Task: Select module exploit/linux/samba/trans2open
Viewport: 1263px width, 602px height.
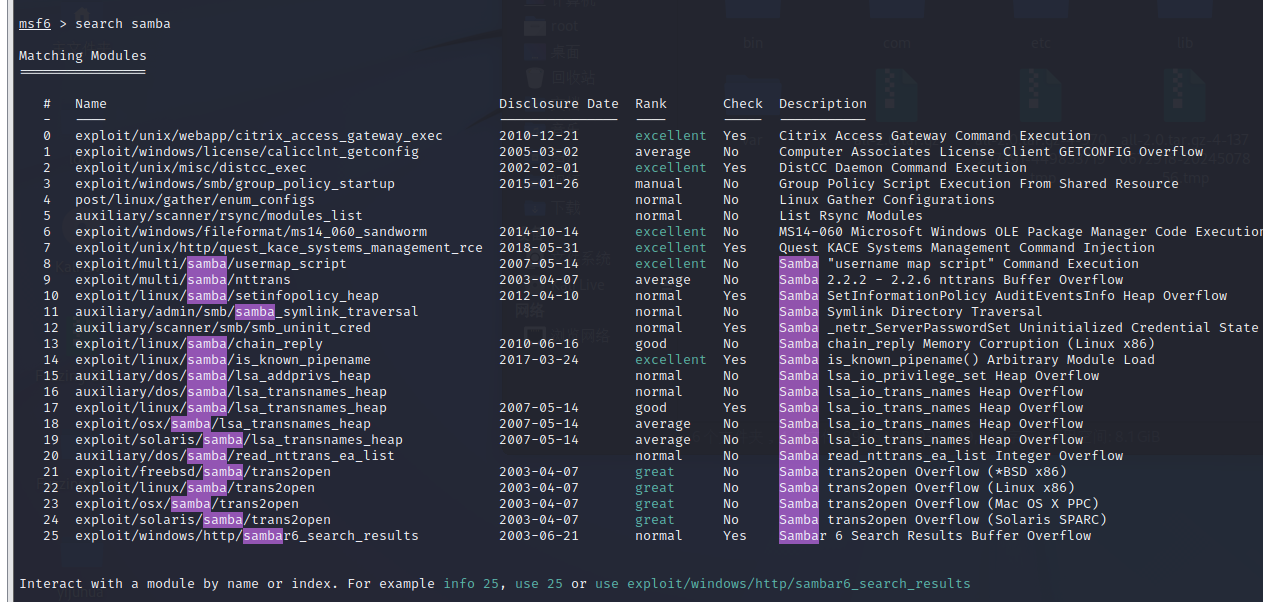Action: (195, 487)
